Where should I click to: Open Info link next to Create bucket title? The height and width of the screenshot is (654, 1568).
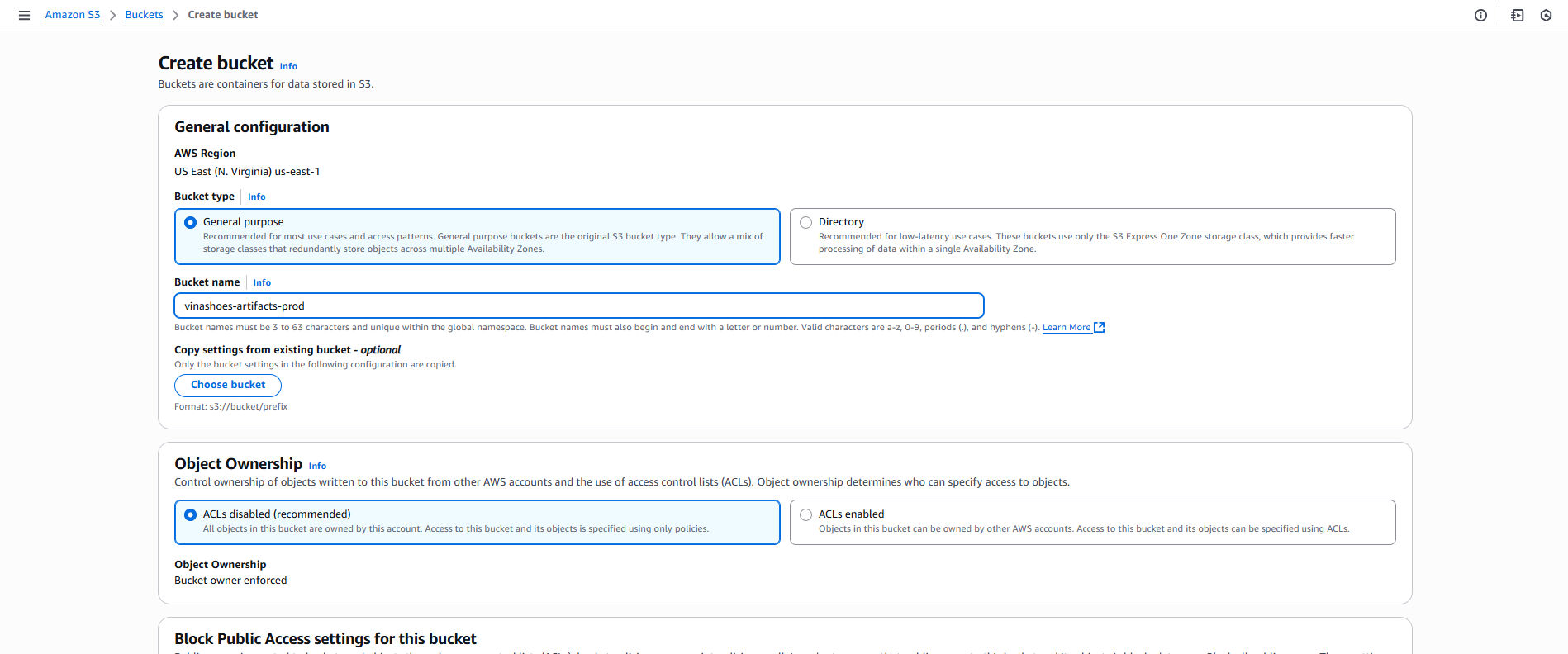tap(288, 66)
